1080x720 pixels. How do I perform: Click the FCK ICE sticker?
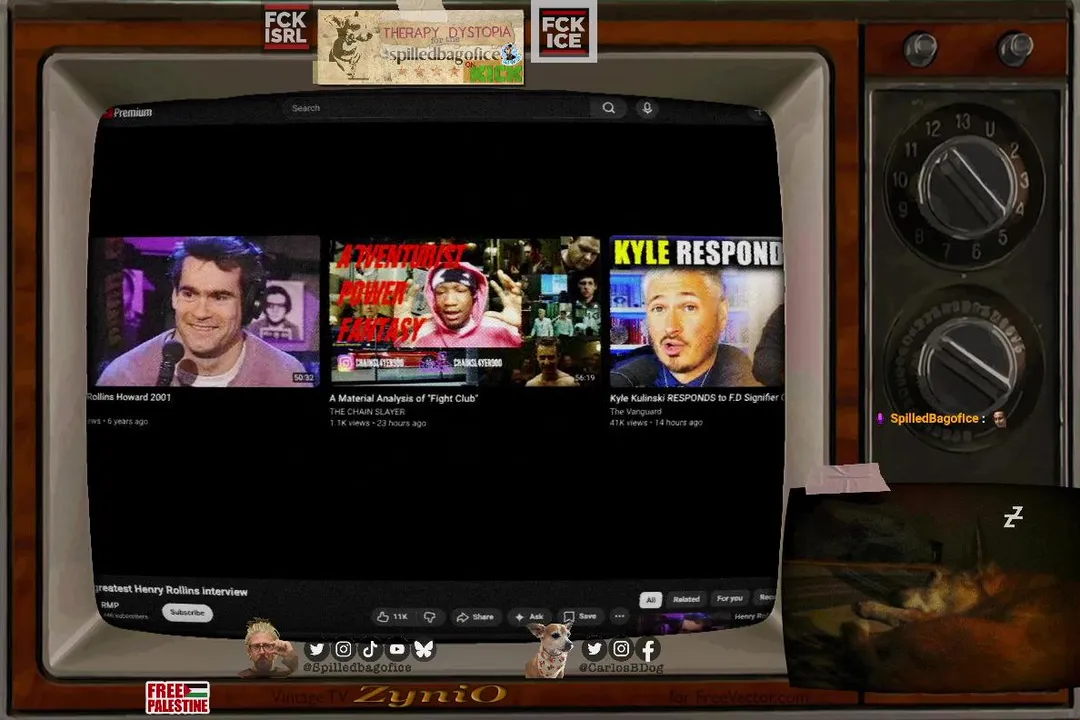[563, 32]
